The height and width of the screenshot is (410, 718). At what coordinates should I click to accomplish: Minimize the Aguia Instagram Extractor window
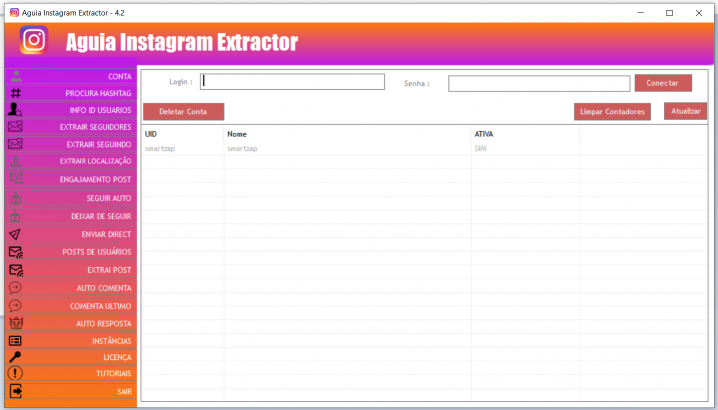(641, 13)
